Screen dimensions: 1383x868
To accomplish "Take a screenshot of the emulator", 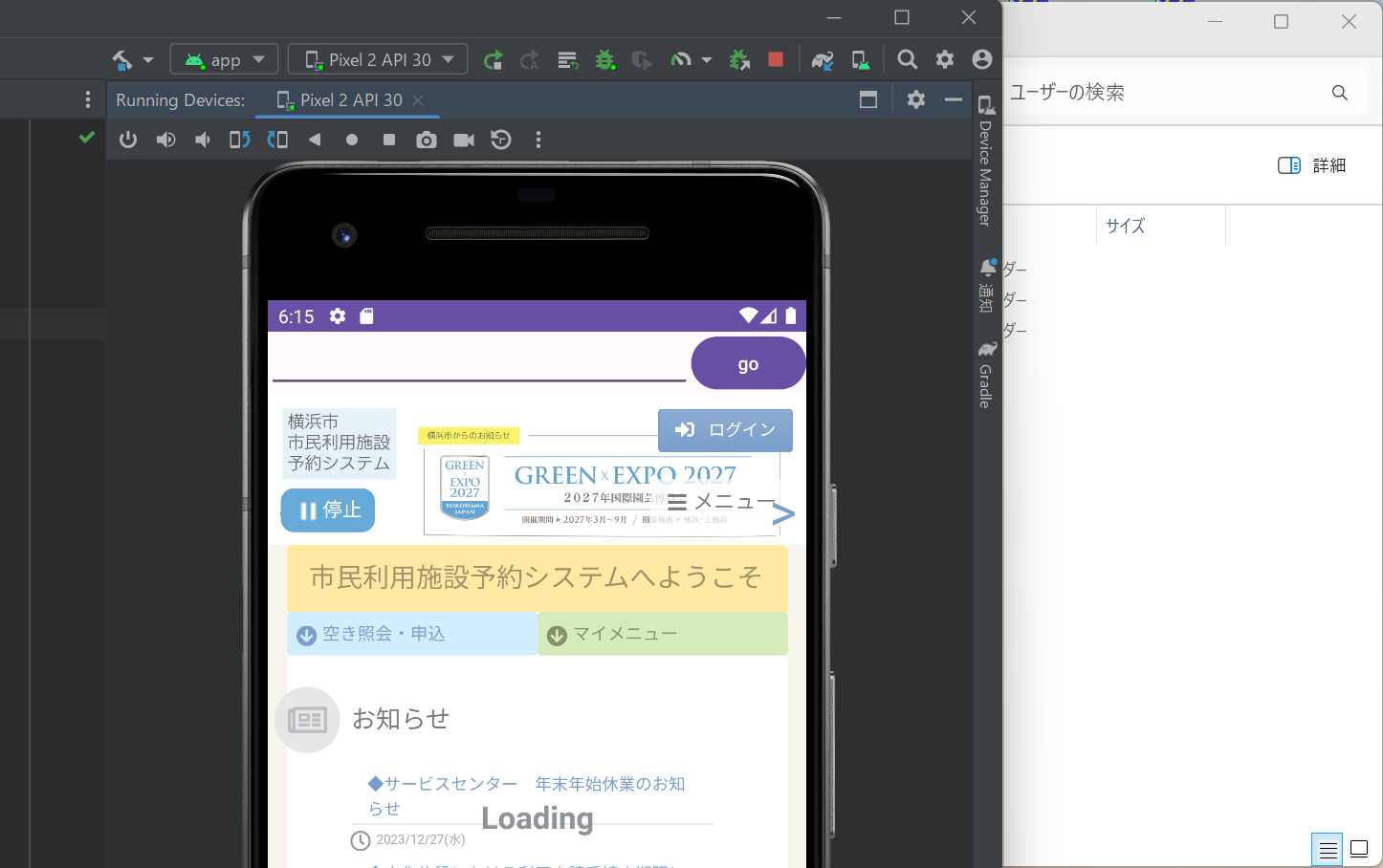I will (x=427, y=140).
